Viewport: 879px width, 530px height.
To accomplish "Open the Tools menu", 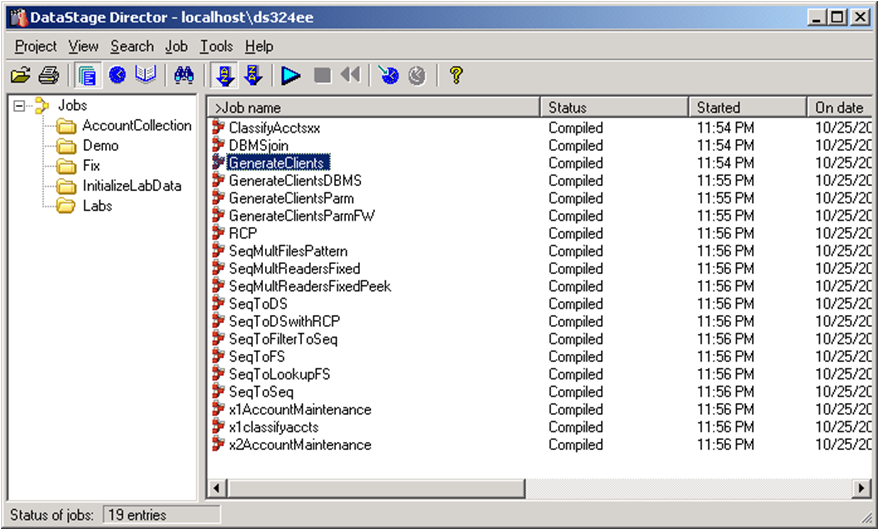I will coord(216,46).
